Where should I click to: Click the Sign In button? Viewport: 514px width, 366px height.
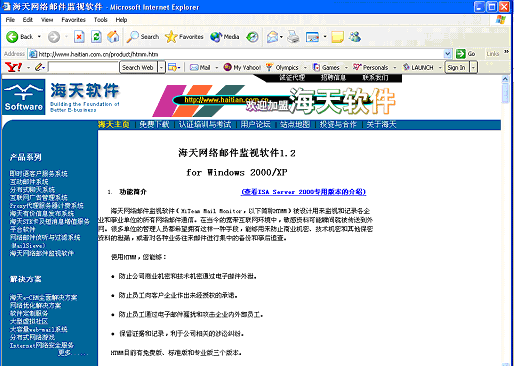click(x=456, y=67)
